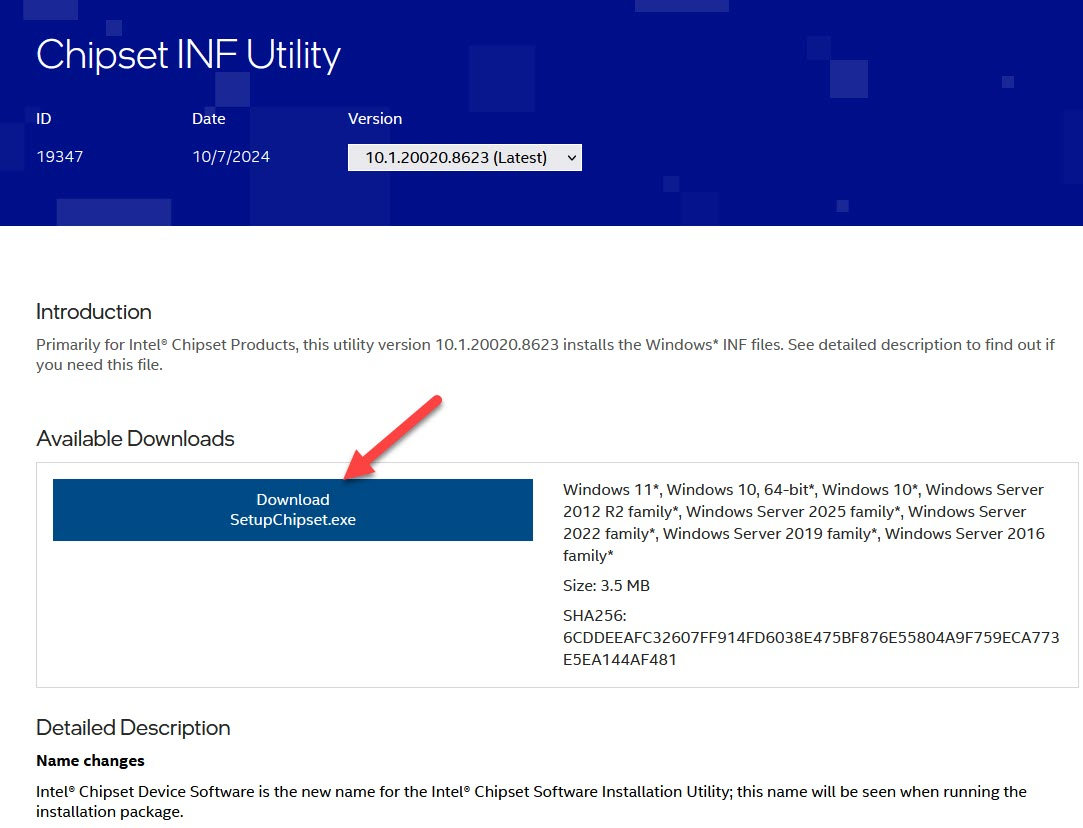This screenshot has height=828, width=1083.
Task: Click the ID column label
Action: (44, 118)
